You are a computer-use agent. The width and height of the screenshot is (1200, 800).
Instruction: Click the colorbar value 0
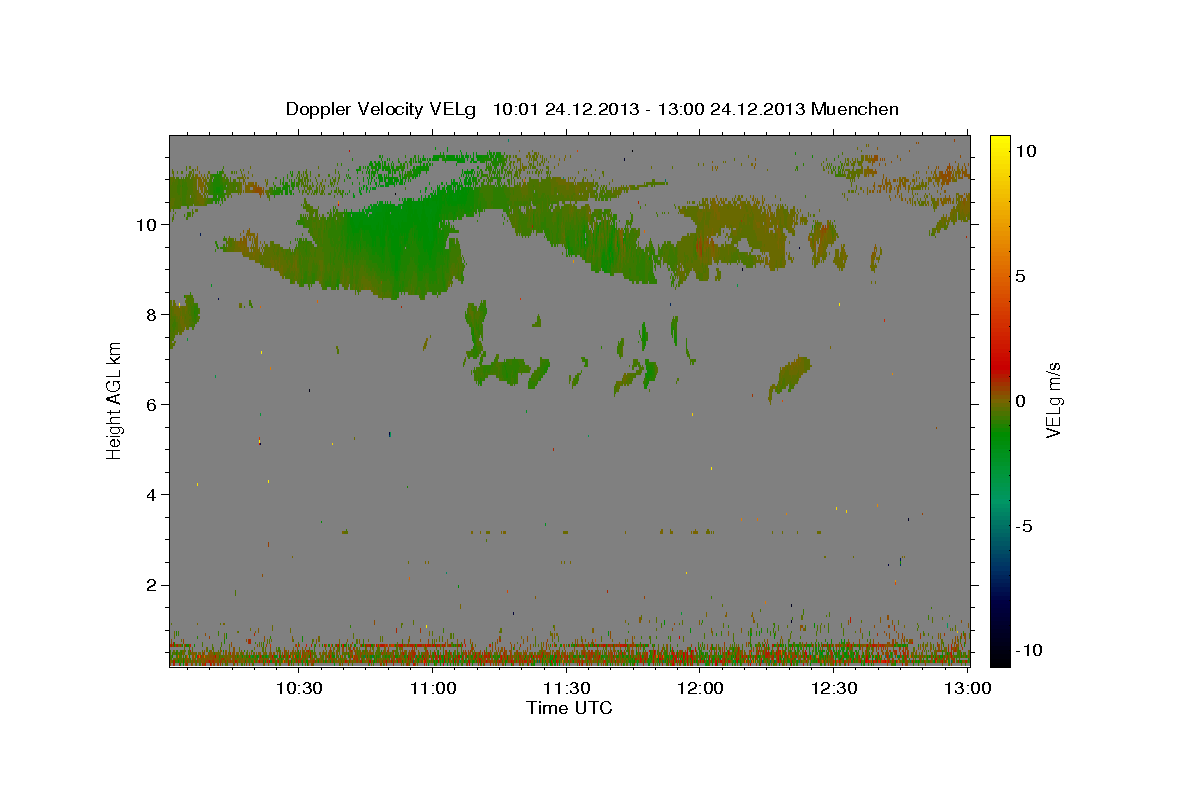click(x=1021, y=401)
